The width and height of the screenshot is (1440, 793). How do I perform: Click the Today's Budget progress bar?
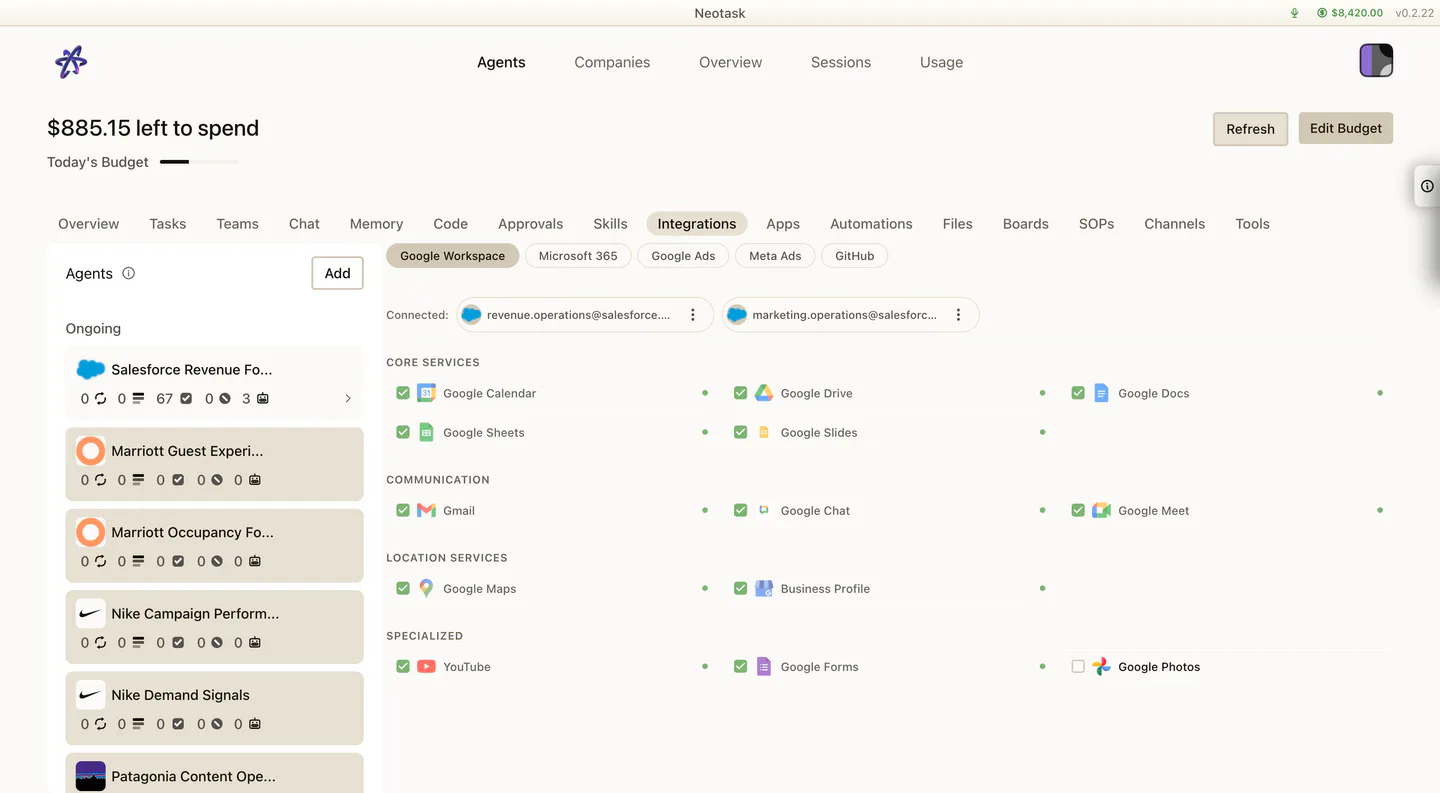(199, 162)
